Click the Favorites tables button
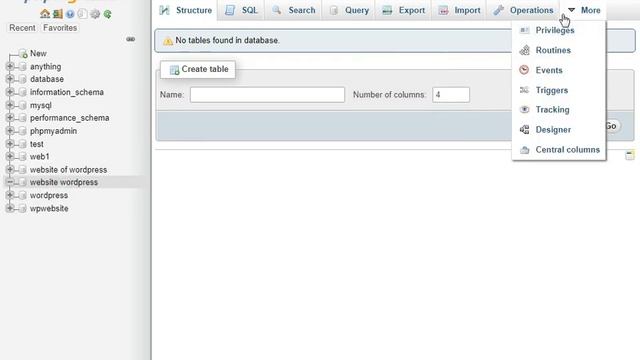The image size is (640, 360). click(60, 28)
